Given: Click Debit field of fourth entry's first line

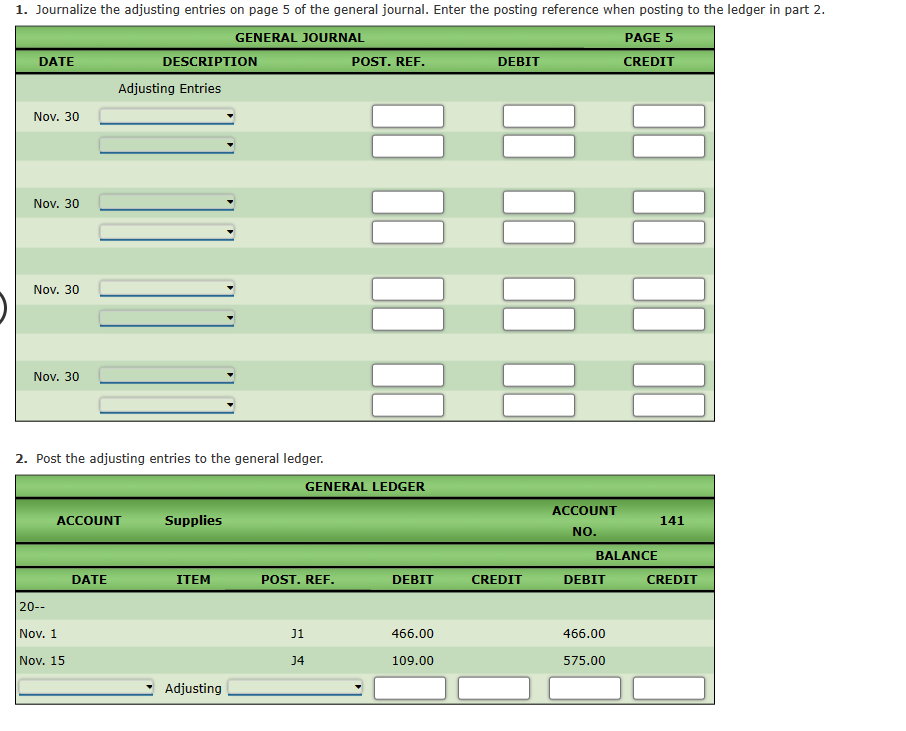Looking at the screenshot, I should coord(539,375).
